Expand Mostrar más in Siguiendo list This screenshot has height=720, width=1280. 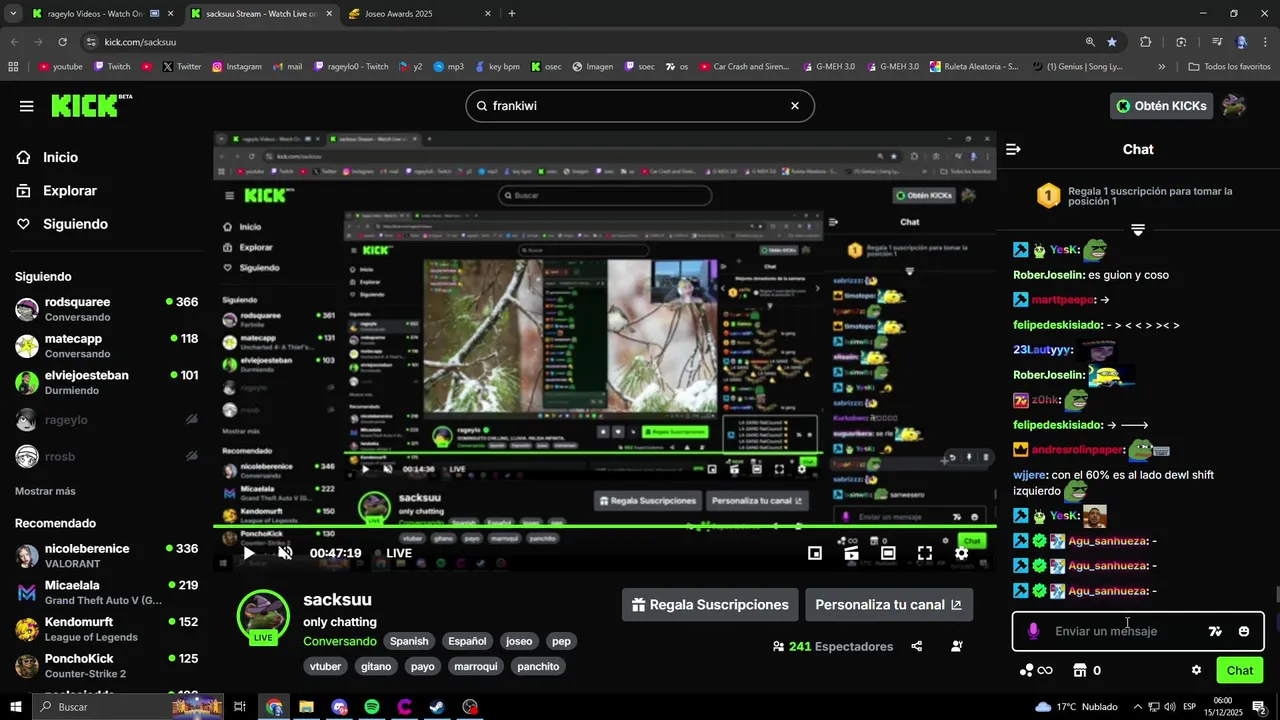pos(45,491)
